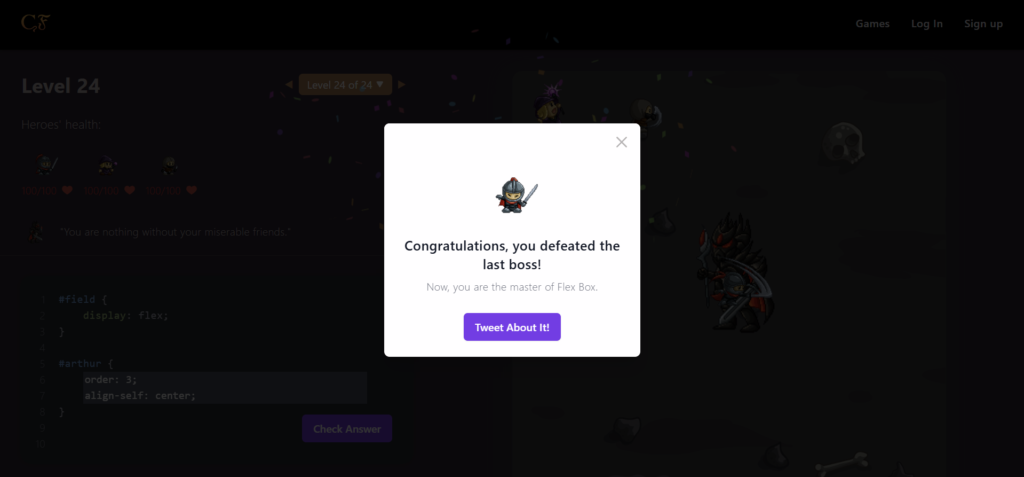Click the Tweet About It! button

click(x=512, y=327)
